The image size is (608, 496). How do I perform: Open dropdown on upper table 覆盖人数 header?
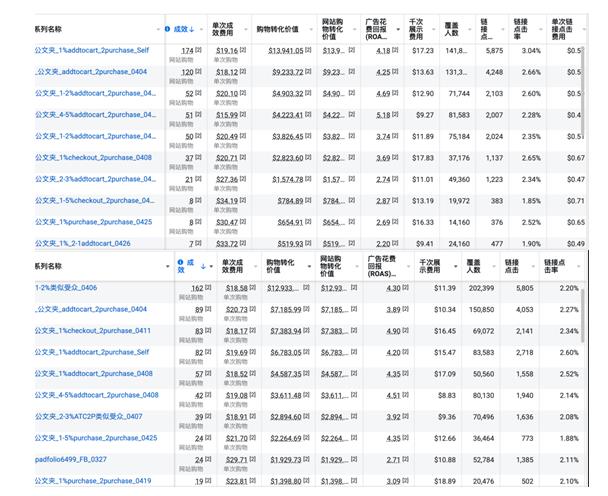[x=470, y=29]
